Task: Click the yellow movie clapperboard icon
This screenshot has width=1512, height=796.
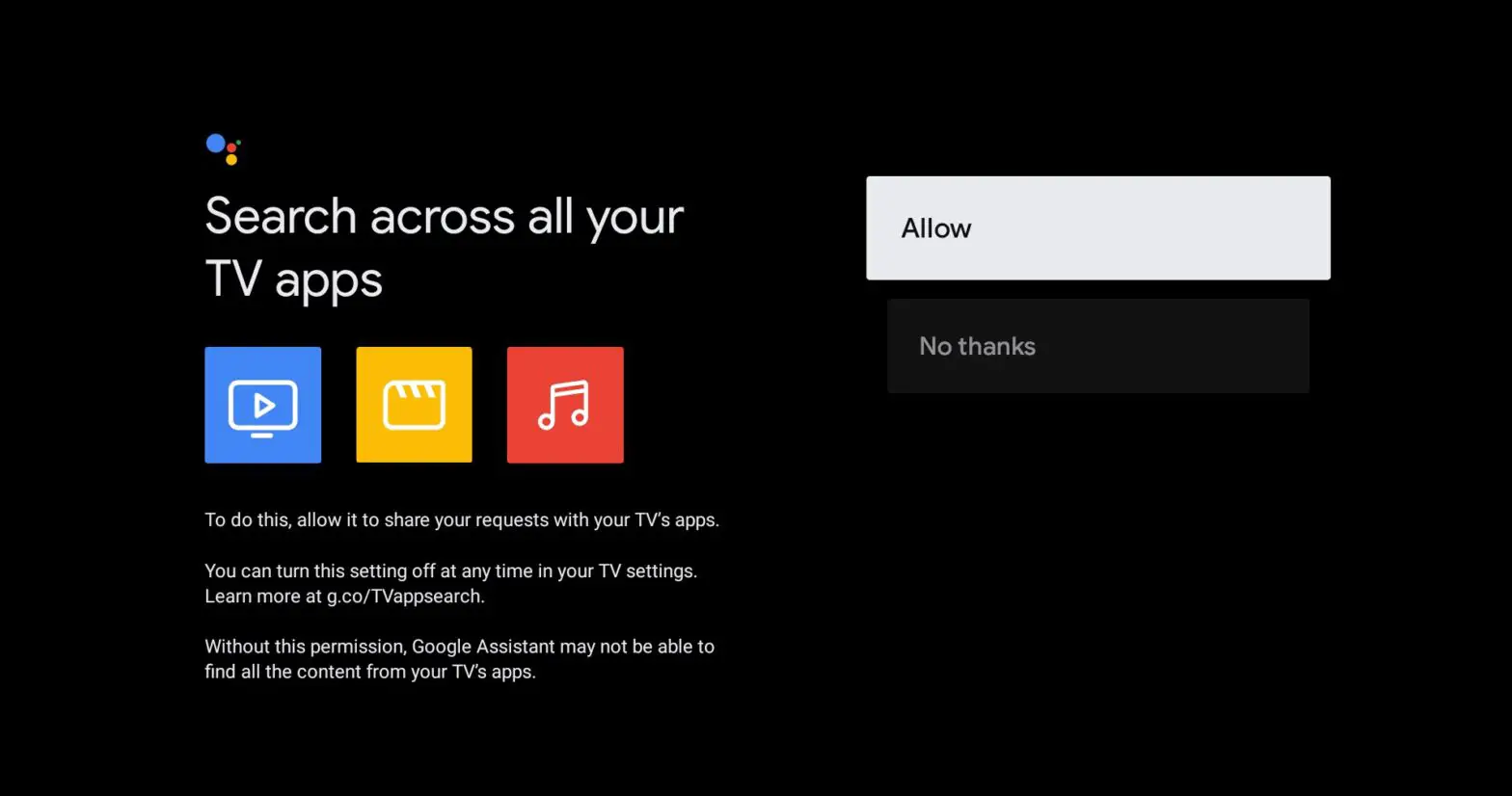Action: (415, 405)
